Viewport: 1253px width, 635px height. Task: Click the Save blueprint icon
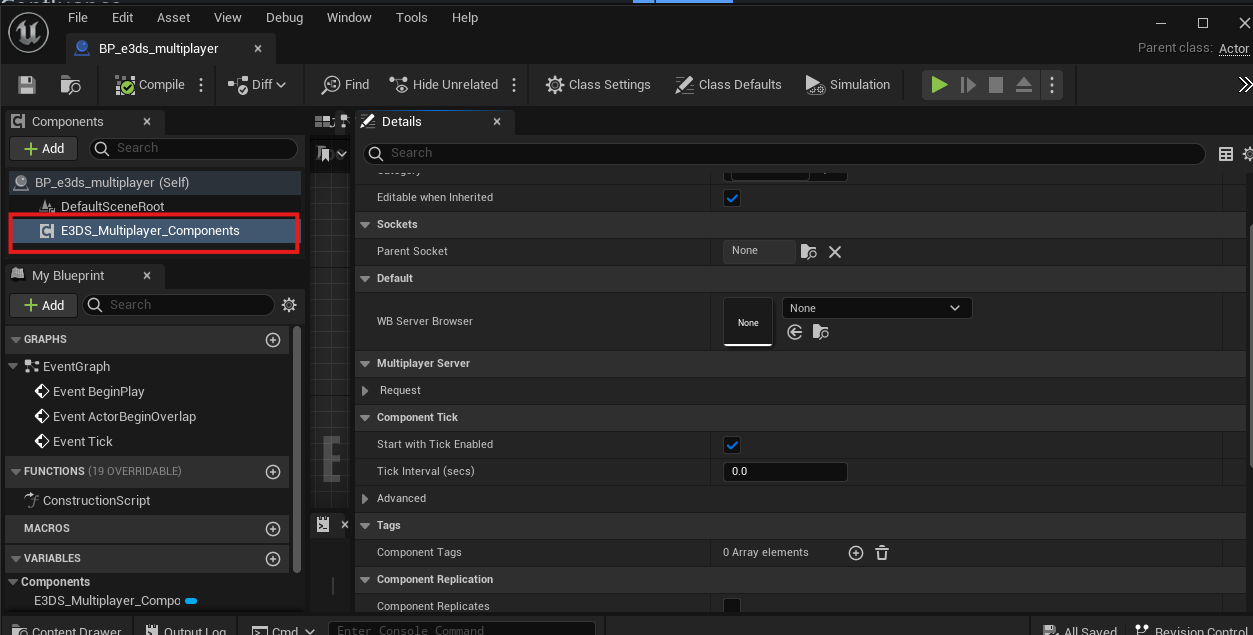coord(27,85)
